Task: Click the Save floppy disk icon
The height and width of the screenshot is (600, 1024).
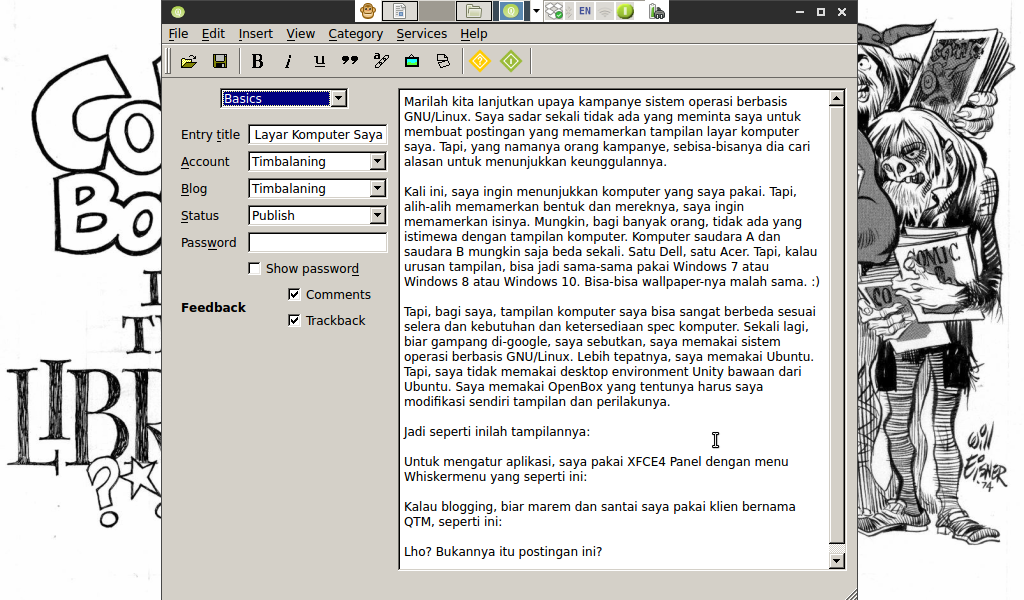Action: click(x=220, y=61)
